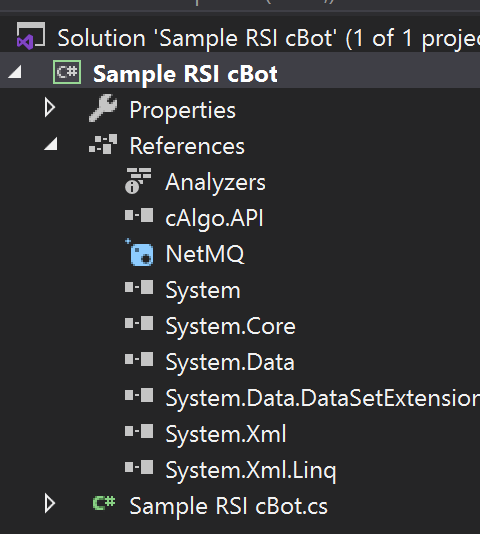
Task: Select the Solution 'Sample RSI cBot' entry
Action: coord(269,38)
